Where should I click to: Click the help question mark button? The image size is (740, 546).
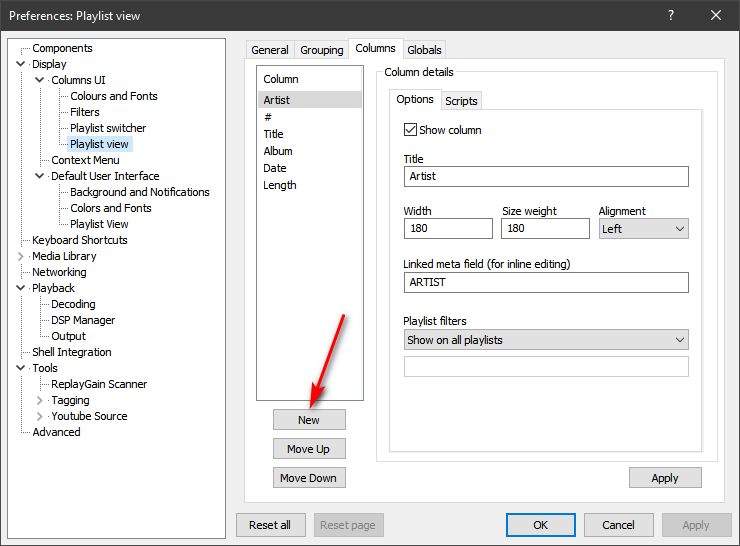tap(670, 15)
